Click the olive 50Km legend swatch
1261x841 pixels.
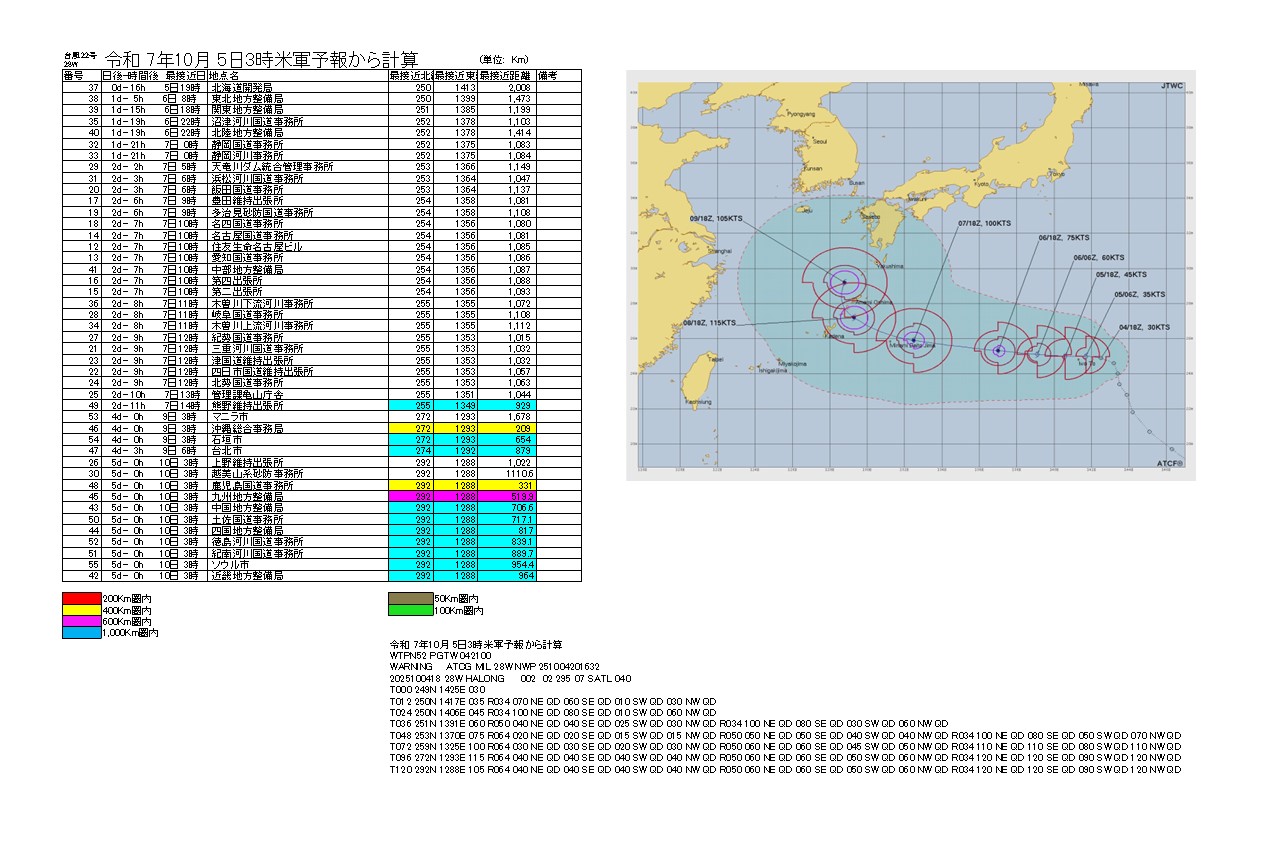click(x=408, y=598)
